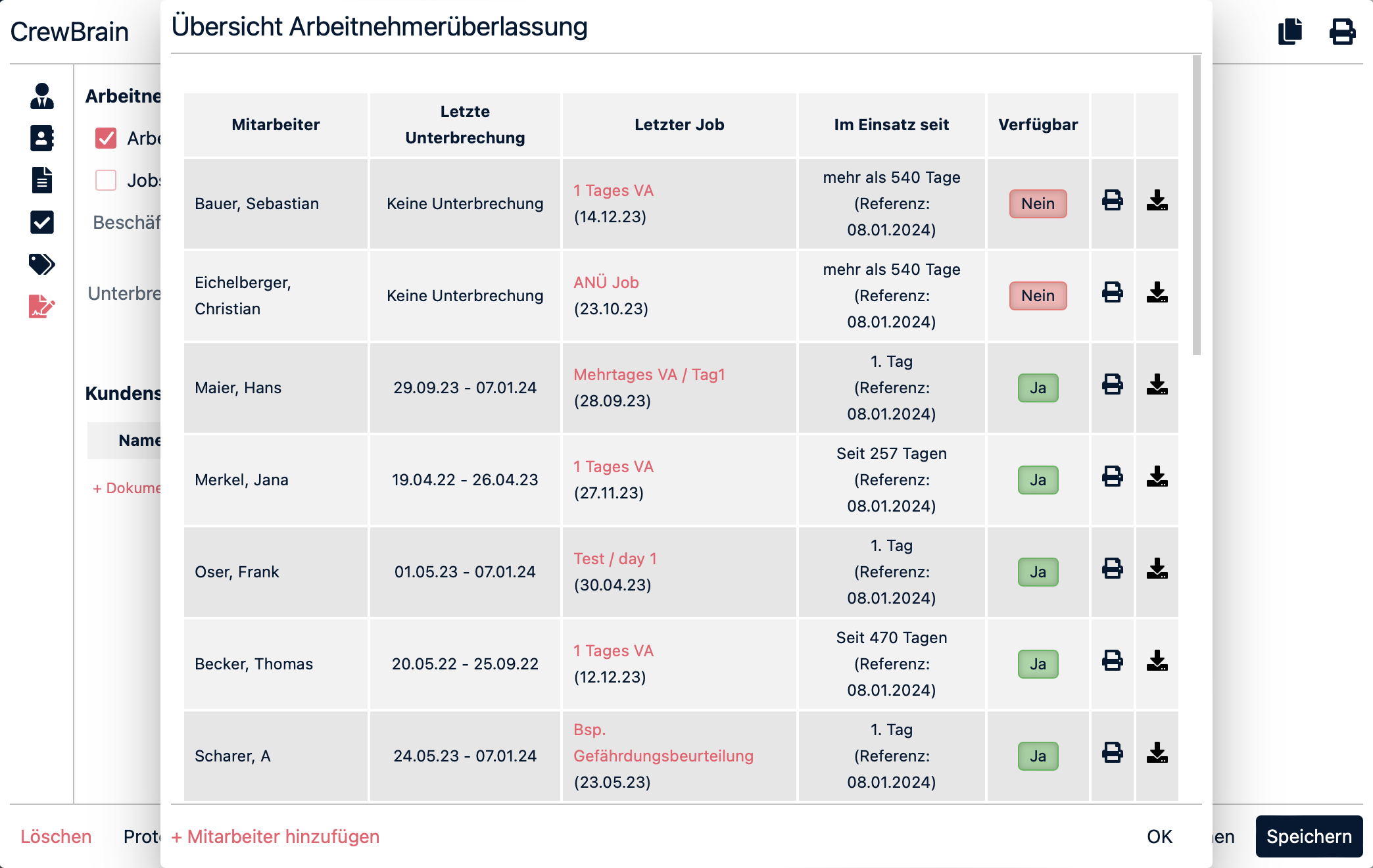Screen dimensions: 1373x868
Task: Open the person icon in left sidebar
Action: (42, 96)
